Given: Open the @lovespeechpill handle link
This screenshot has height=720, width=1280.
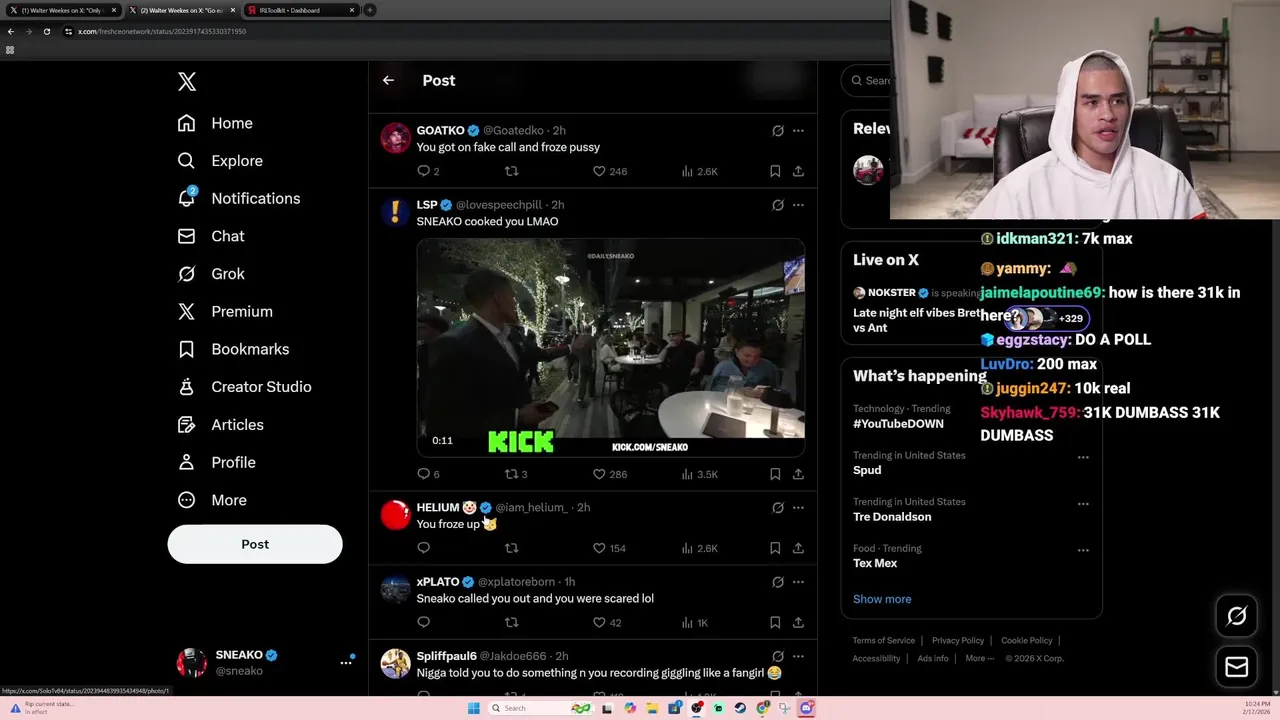Looking at the screenshot, I should (499, 205).
